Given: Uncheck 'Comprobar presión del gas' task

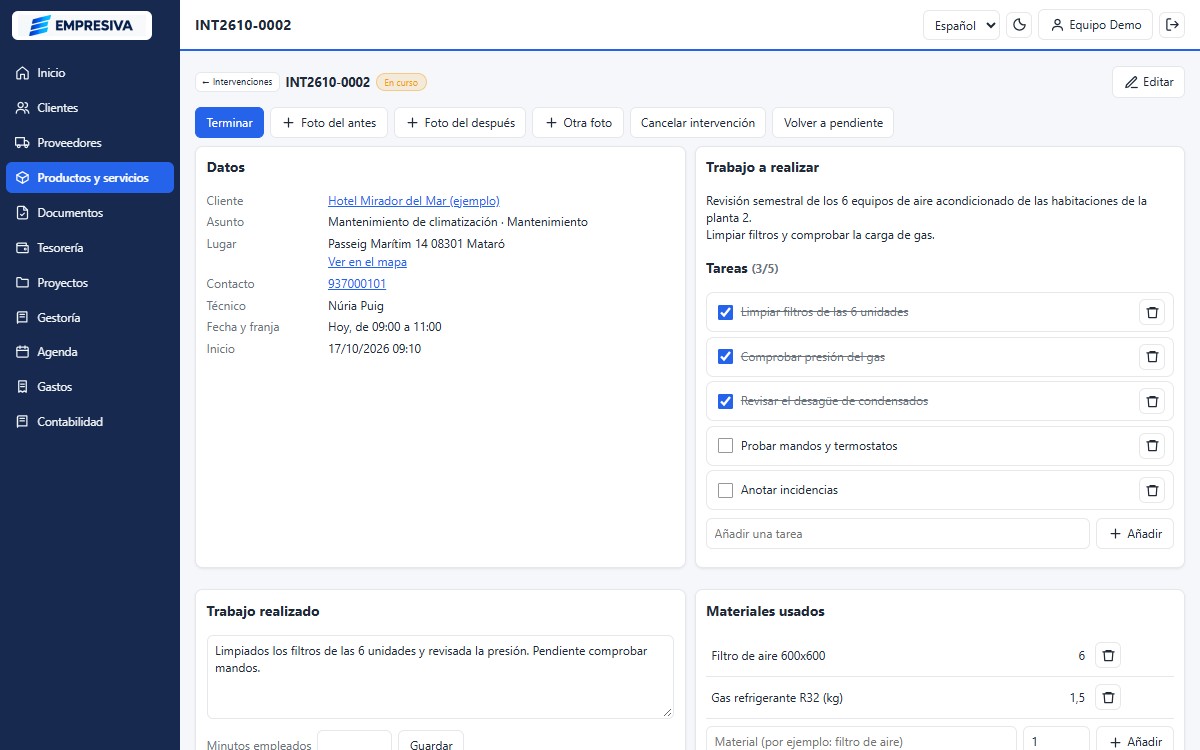Looking at the screenshot, I should pyautogui.click(x=726, y=357).
